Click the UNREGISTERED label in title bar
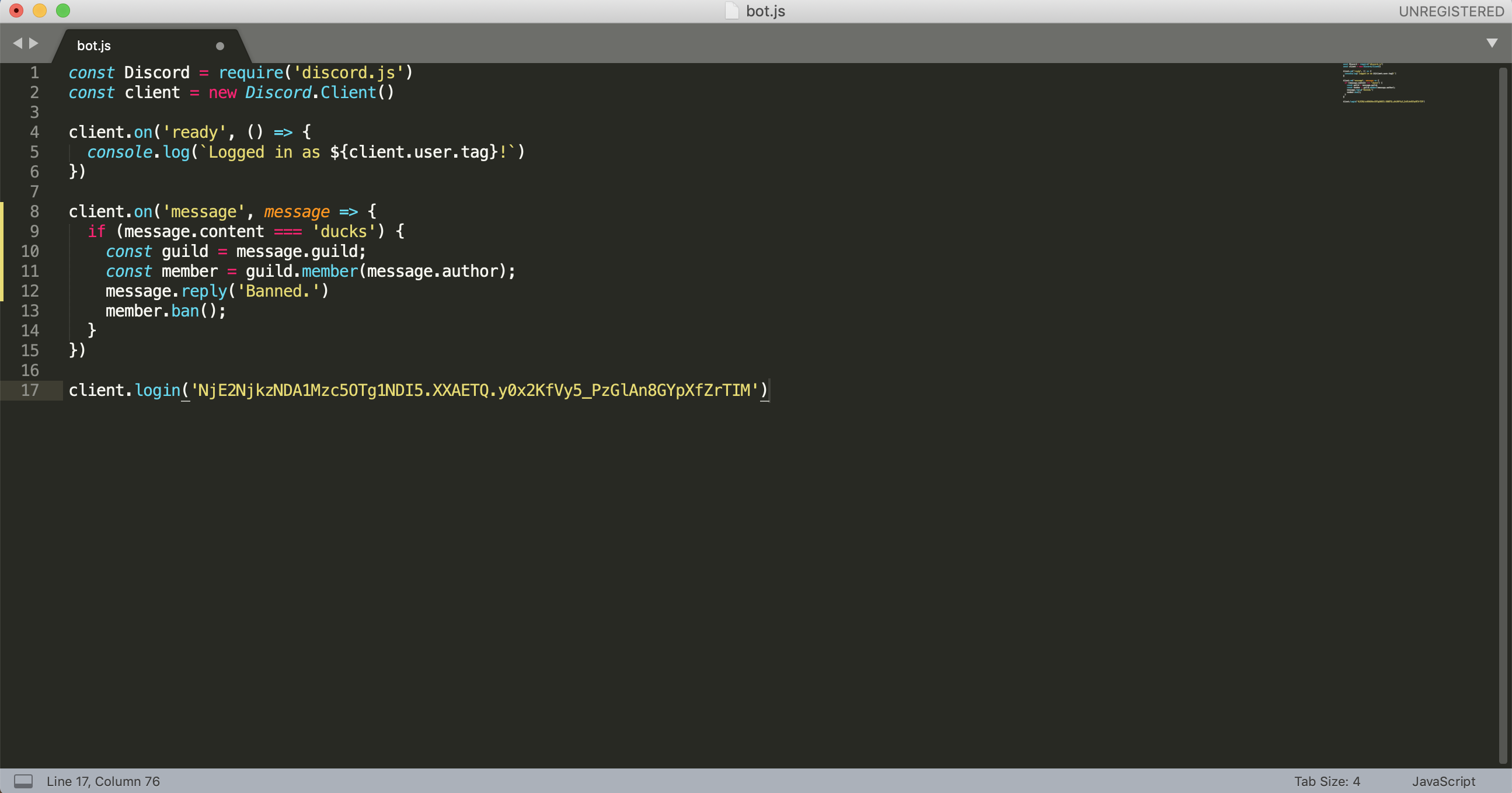The width and height of the screenshot is (1512, 793). click(x=1451, y=11)
